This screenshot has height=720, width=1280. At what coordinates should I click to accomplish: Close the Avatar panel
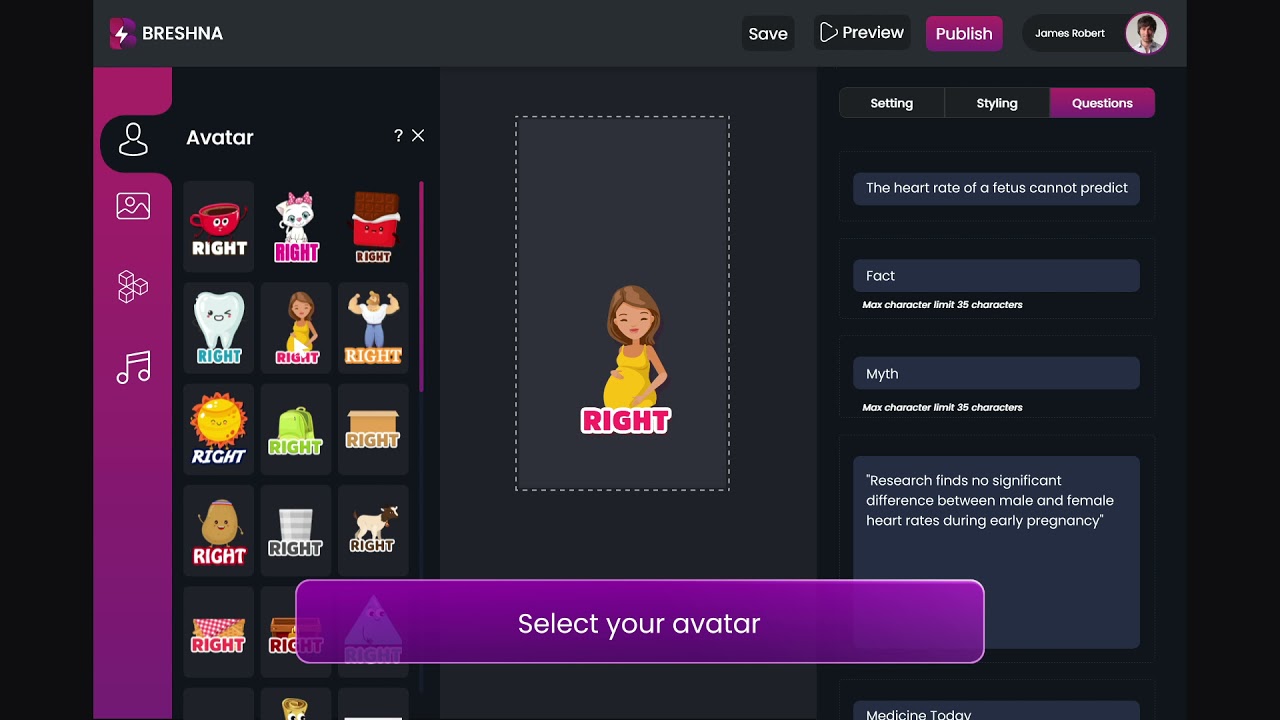pyautogui.click(x=418, y=135)
